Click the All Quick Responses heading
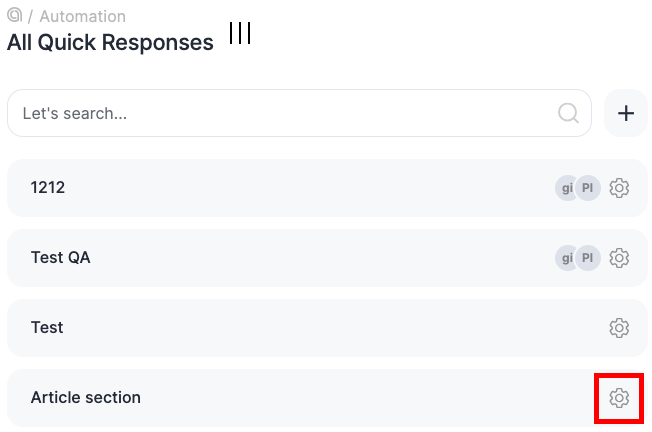 click(x=110, y=43)
